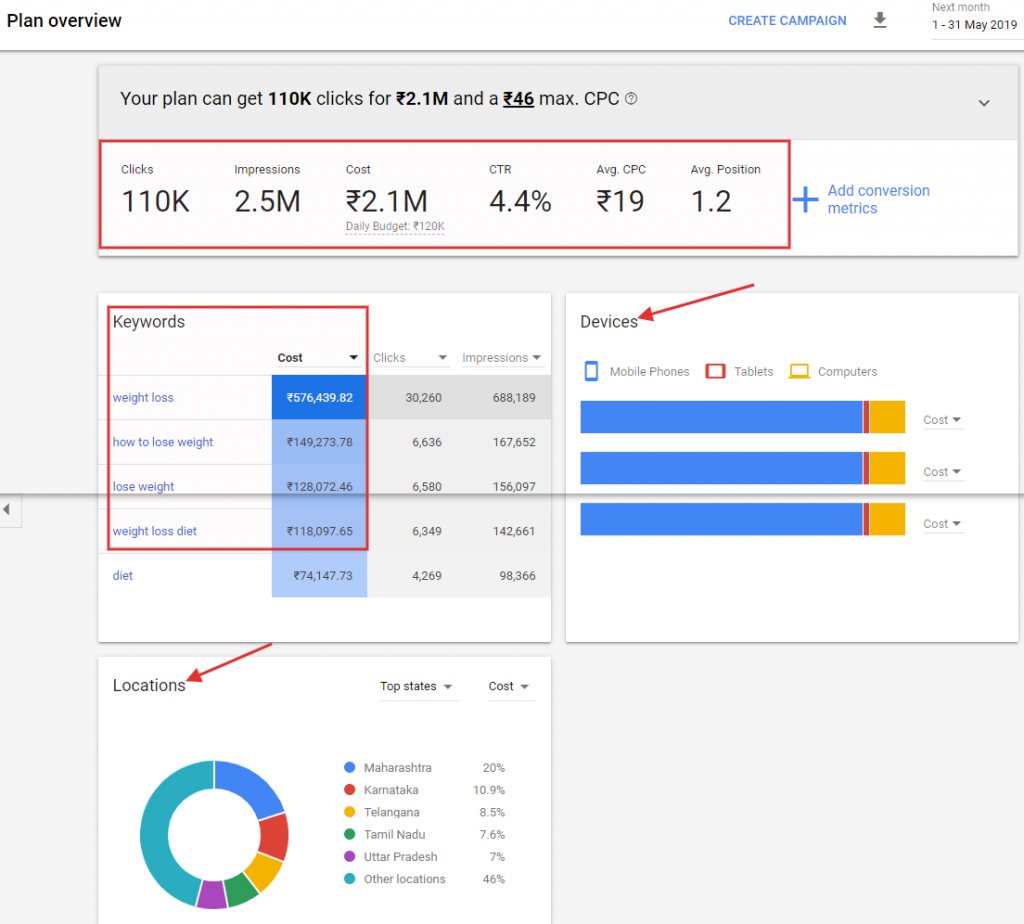Click the 6,636 clicks value
Image resolution: width=1024 pixels, height=924 pixels.
(426, 442)
